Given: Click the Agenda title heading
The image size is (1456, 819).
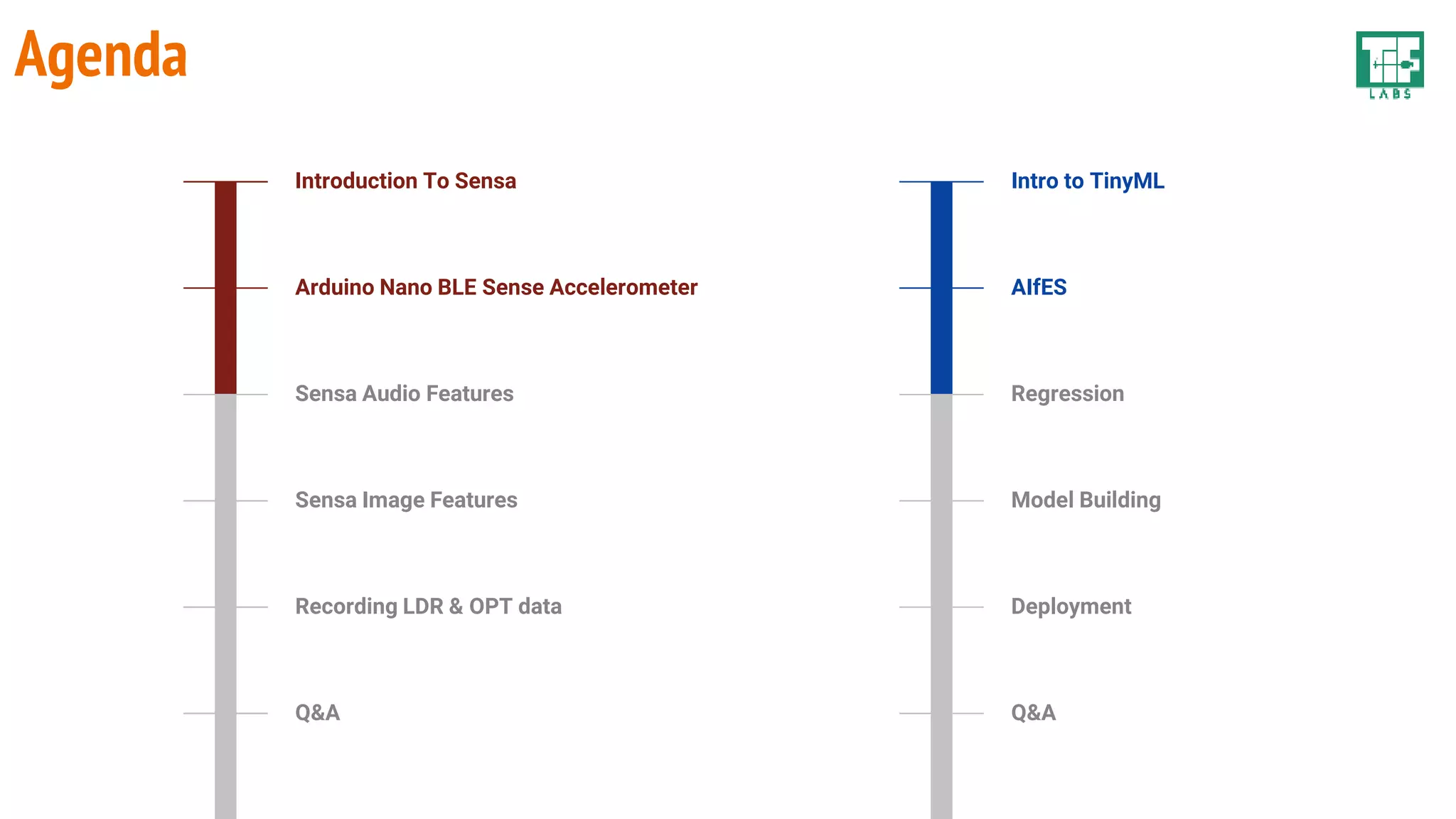Looking at the screenshot, I should point(100,58).
